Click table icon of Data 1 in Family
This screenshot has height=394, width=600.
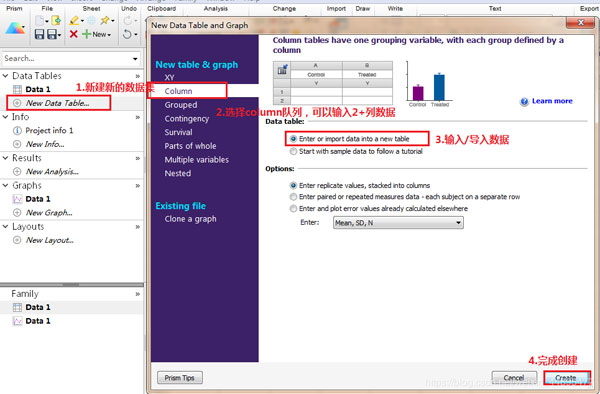click(x=17, y=307)
